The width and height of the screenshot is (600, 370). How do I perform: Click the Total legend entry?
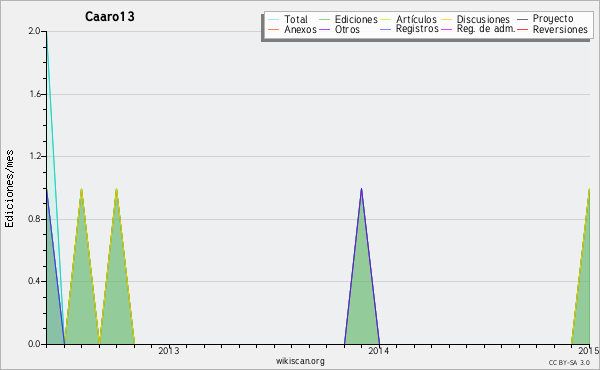[x=288, y=19]
